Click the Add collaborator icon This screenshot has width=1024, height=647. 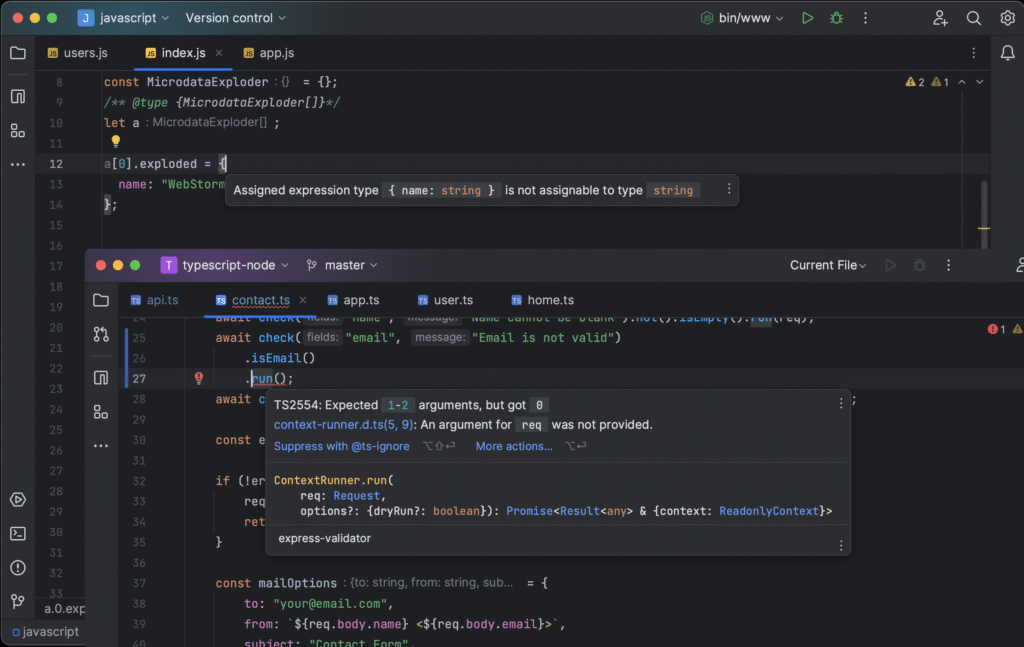tap(940, 18)
